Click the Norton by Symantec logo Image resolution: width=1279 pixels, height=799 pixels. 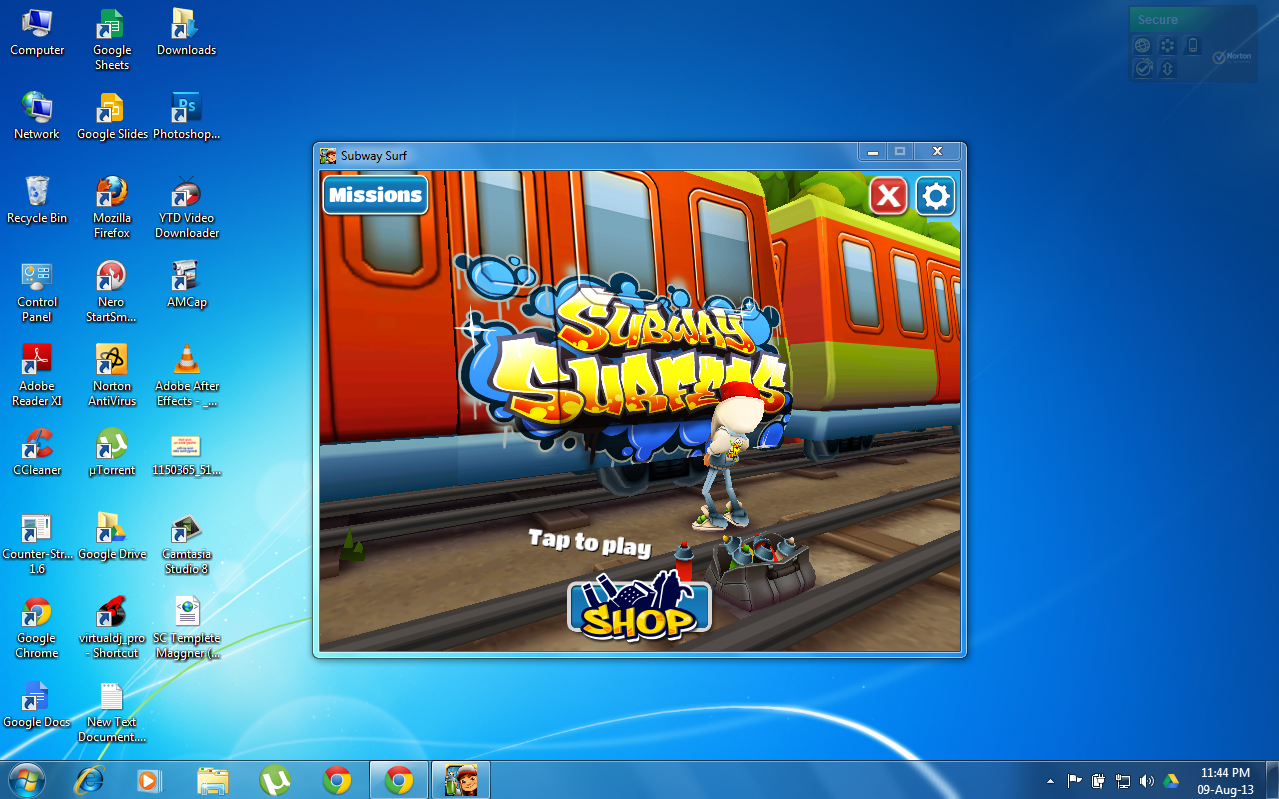point(1231,57)
